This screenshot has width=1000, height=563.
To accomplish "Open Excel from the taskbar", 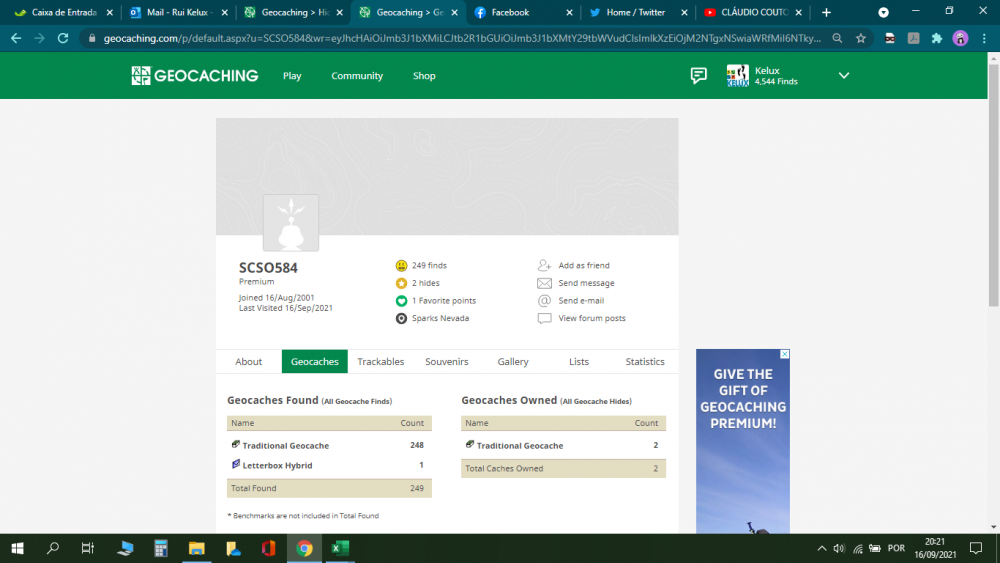I will [x=340, y=548].
